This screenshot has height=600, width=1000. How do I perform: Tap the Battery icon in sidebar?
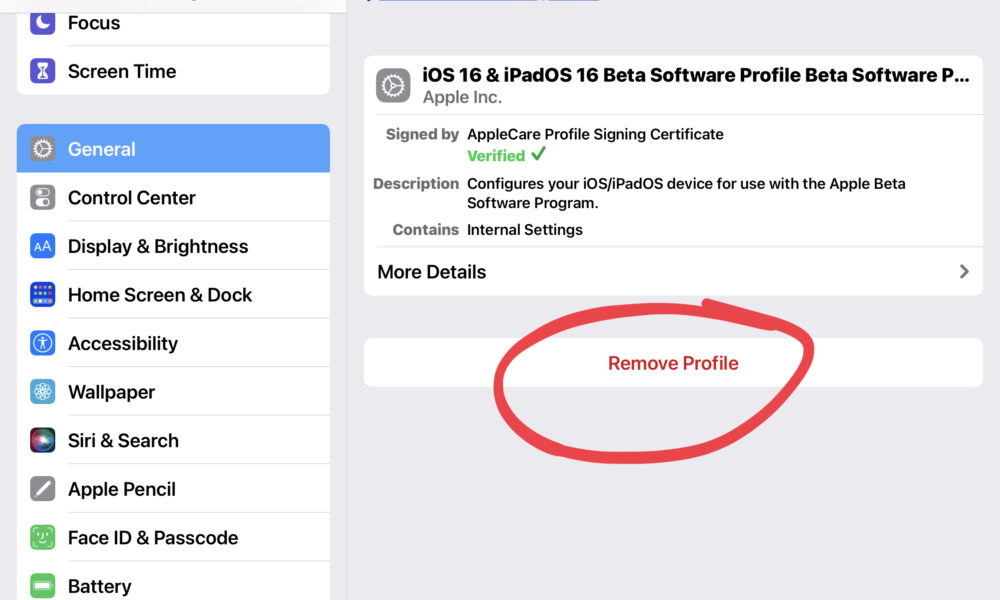[x=42, y=586]
